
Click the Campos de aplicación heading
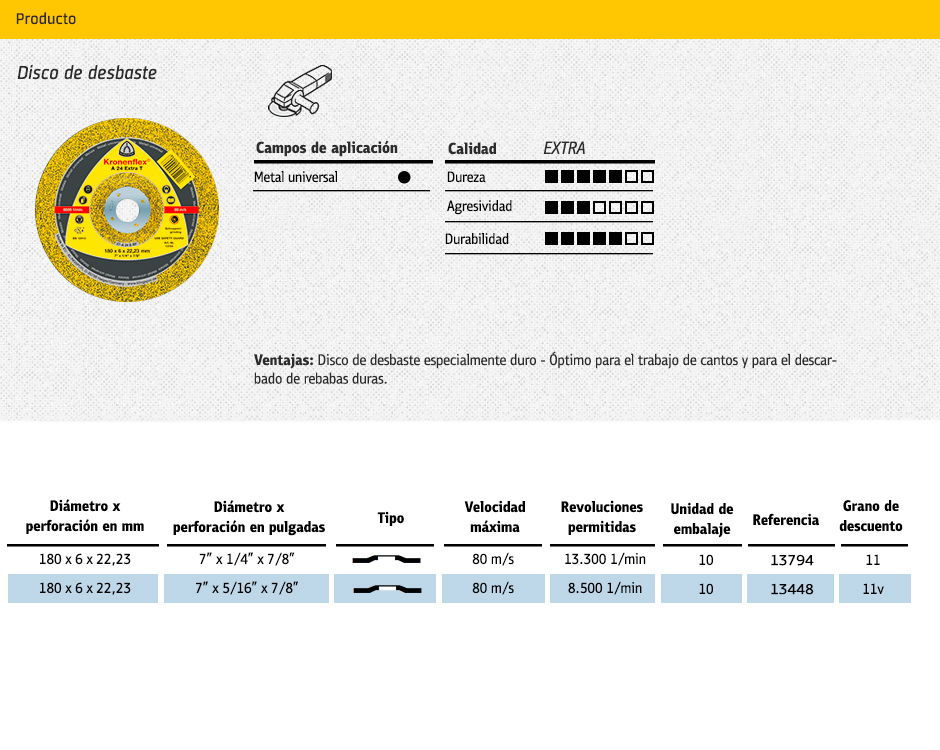(x=327, y=148)
